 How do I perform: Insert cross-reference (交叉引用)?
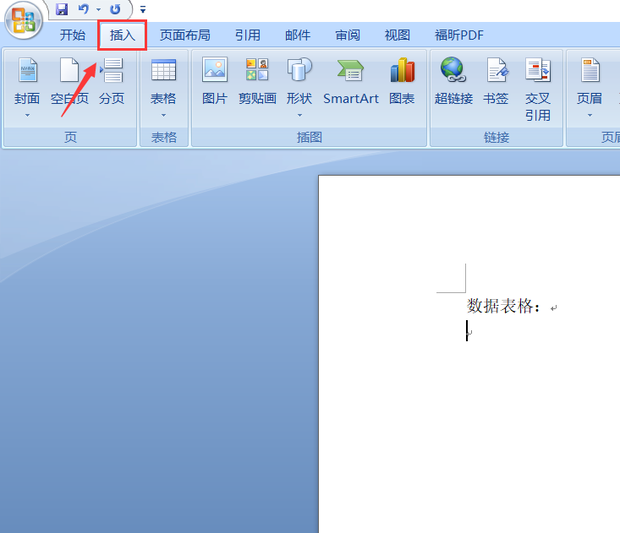pyautogui.click(x=538, y=89)
